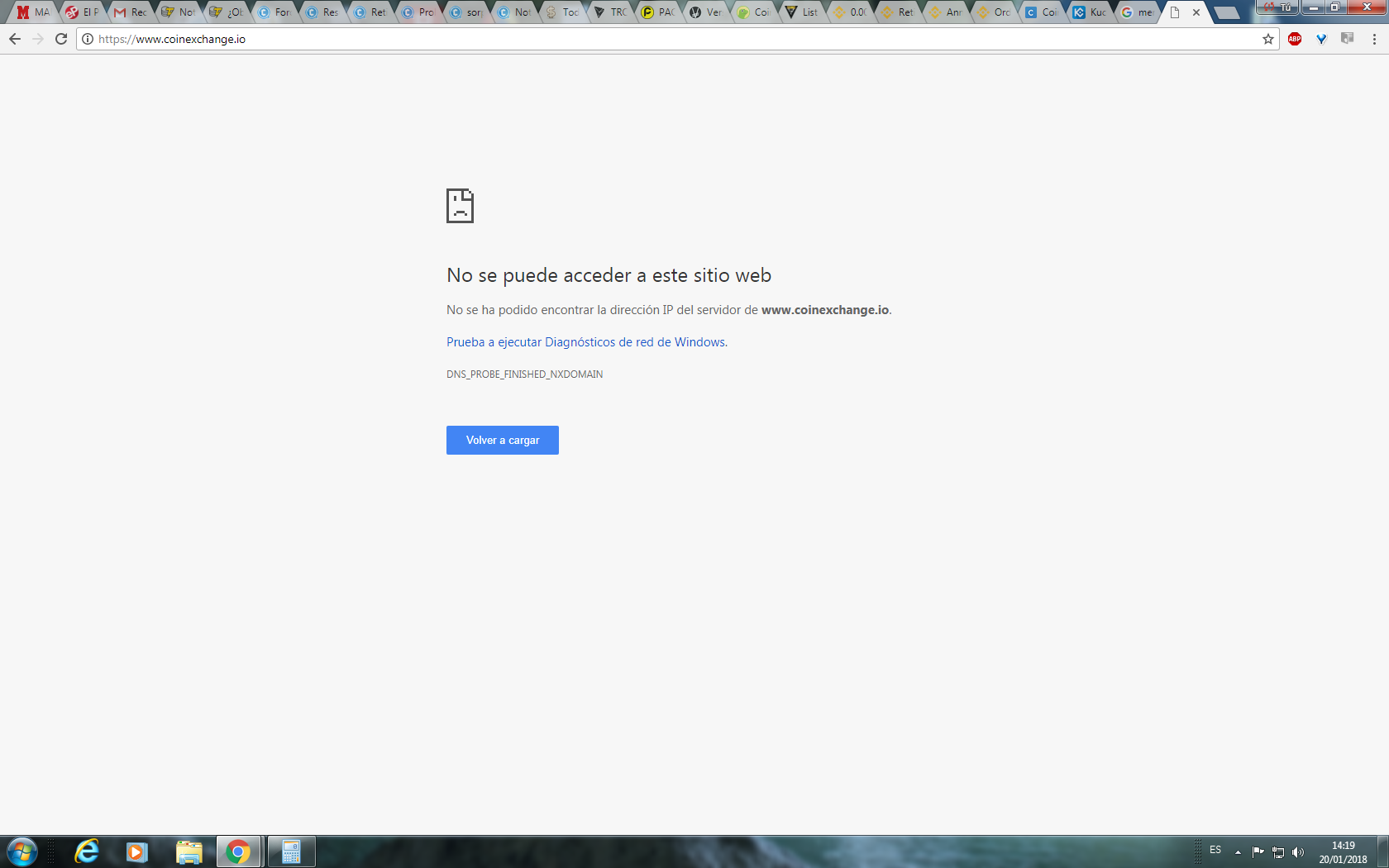This screenshot has width=1389, height=868.
Task: Close the current blank error tab
Action: [x=1196, y=12]
